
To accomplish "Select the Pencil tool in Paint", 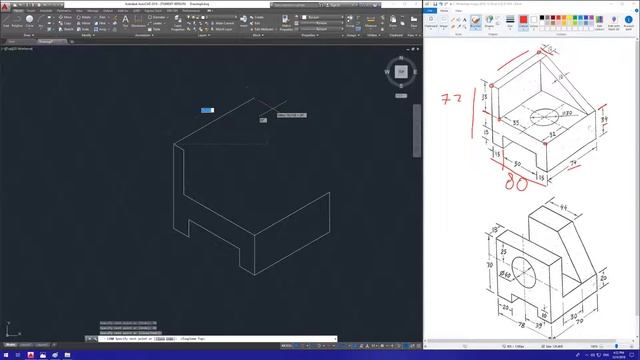I will [x=453, y=20].
